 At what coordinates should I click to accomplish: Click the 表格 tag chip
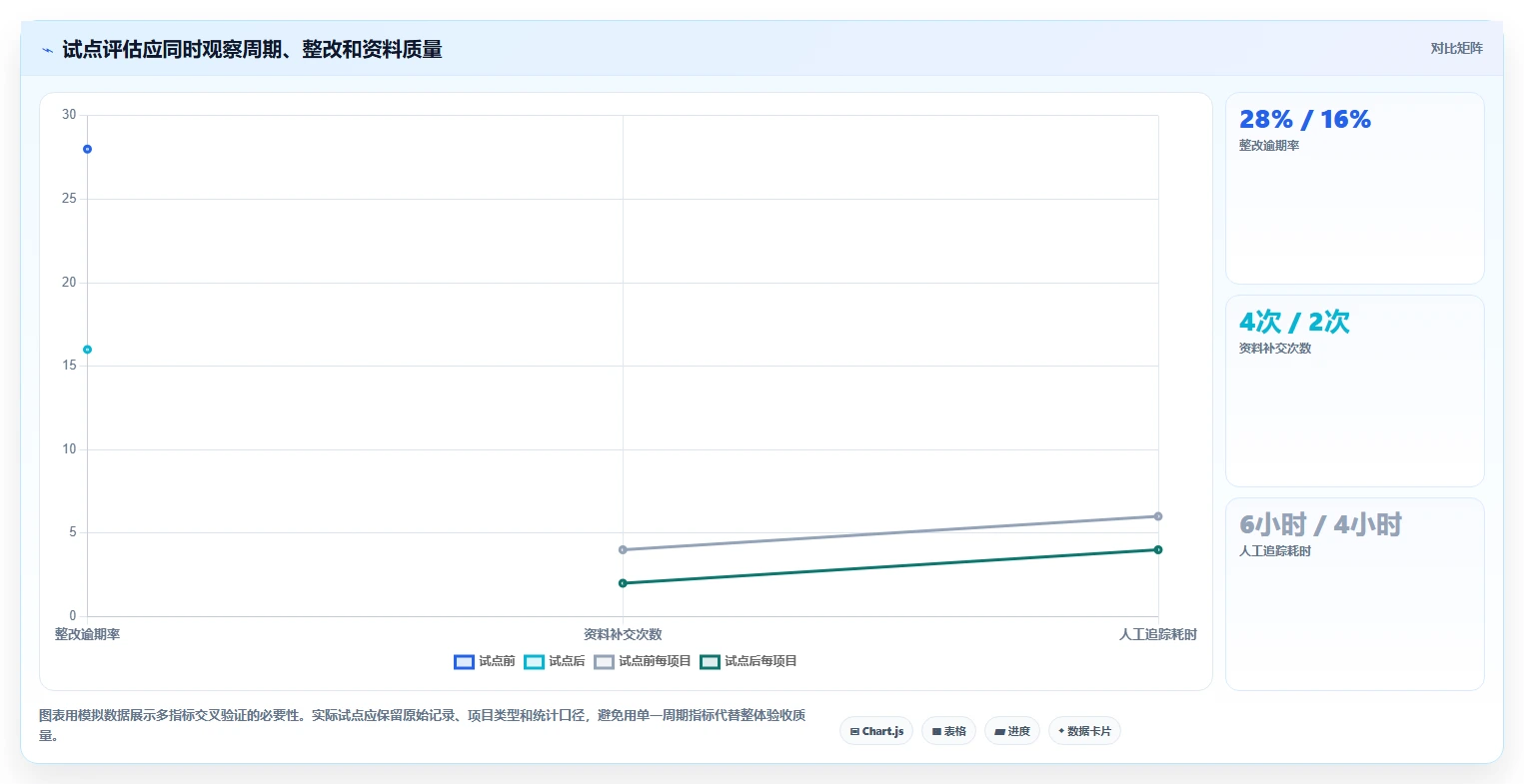948,731
